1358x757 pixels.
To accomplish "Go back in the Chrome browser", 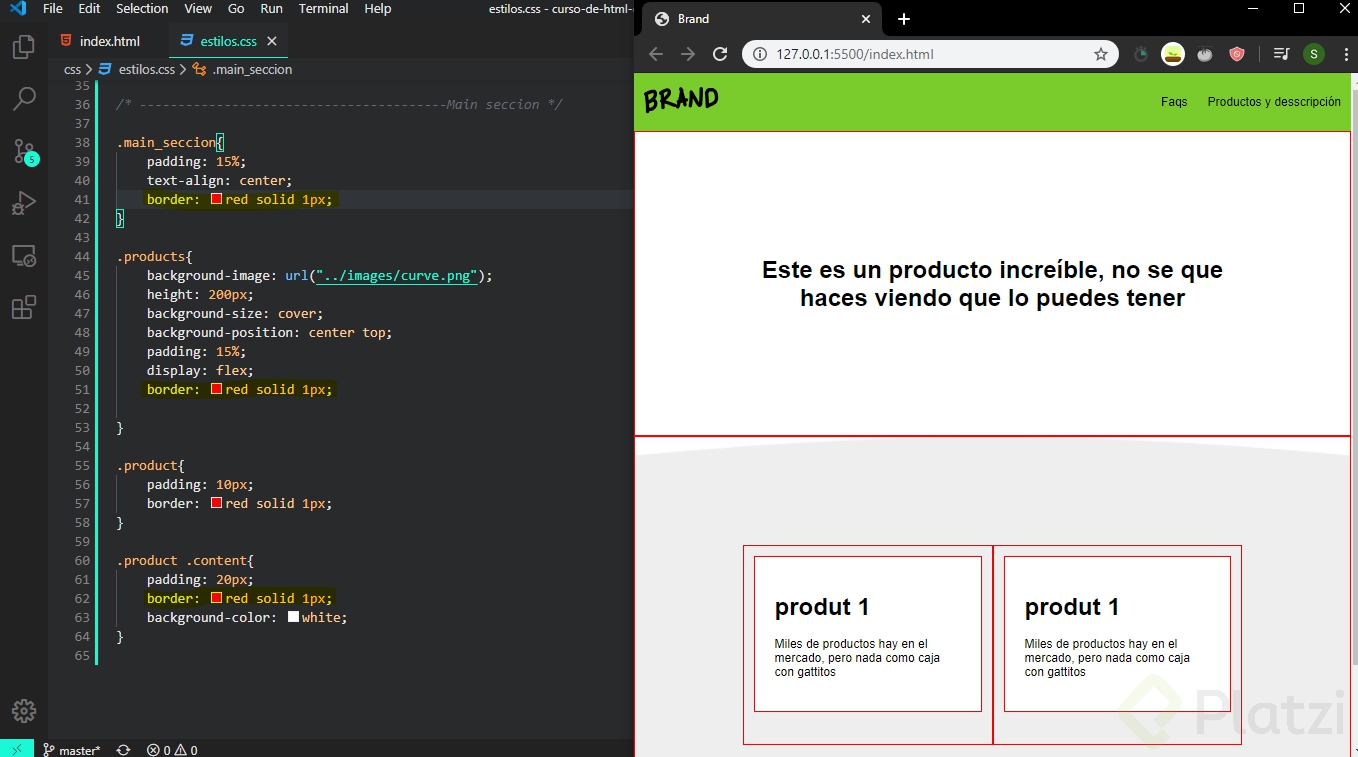I will (656, 54).
